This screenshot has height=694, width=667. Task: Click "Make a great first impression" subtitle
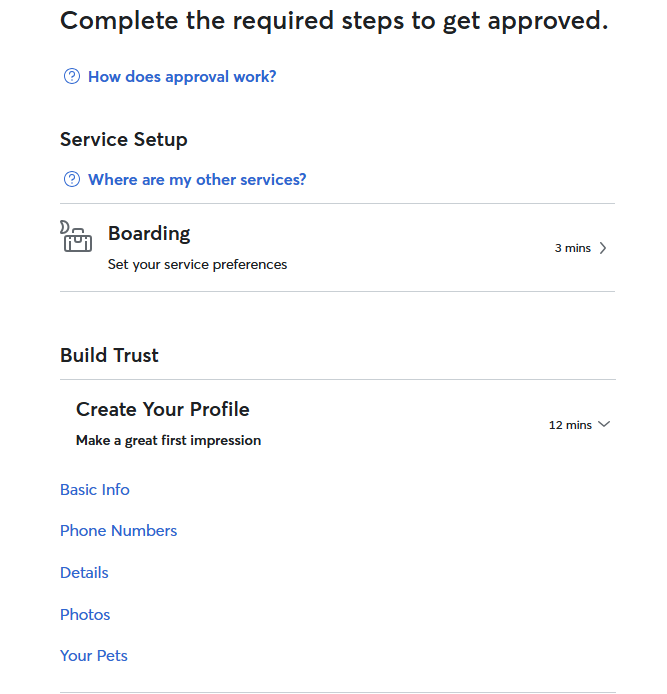click(x=168, y=440)
